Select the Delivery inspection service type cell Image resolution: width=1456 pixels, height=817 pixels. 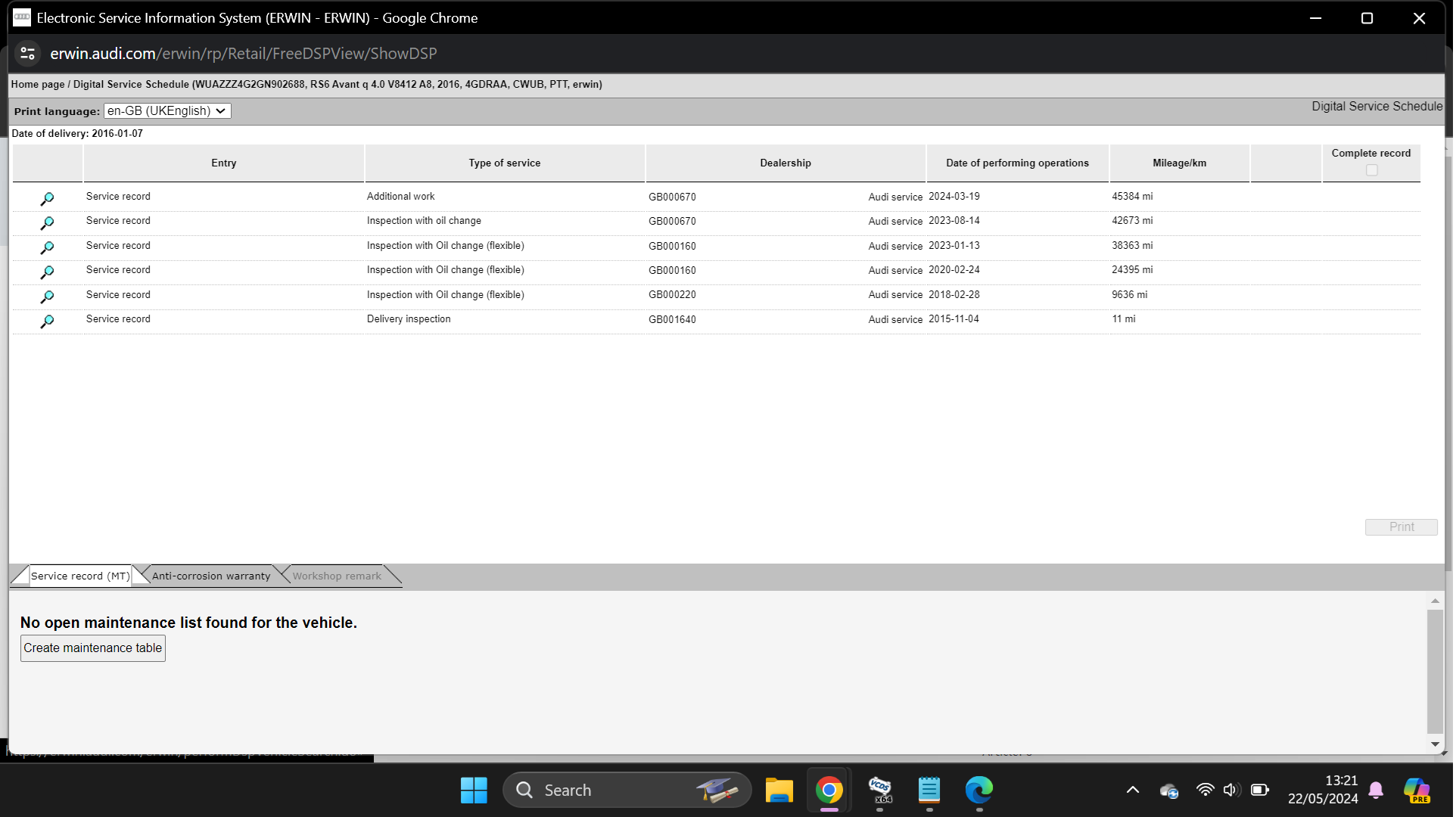[x=409, y=319]
